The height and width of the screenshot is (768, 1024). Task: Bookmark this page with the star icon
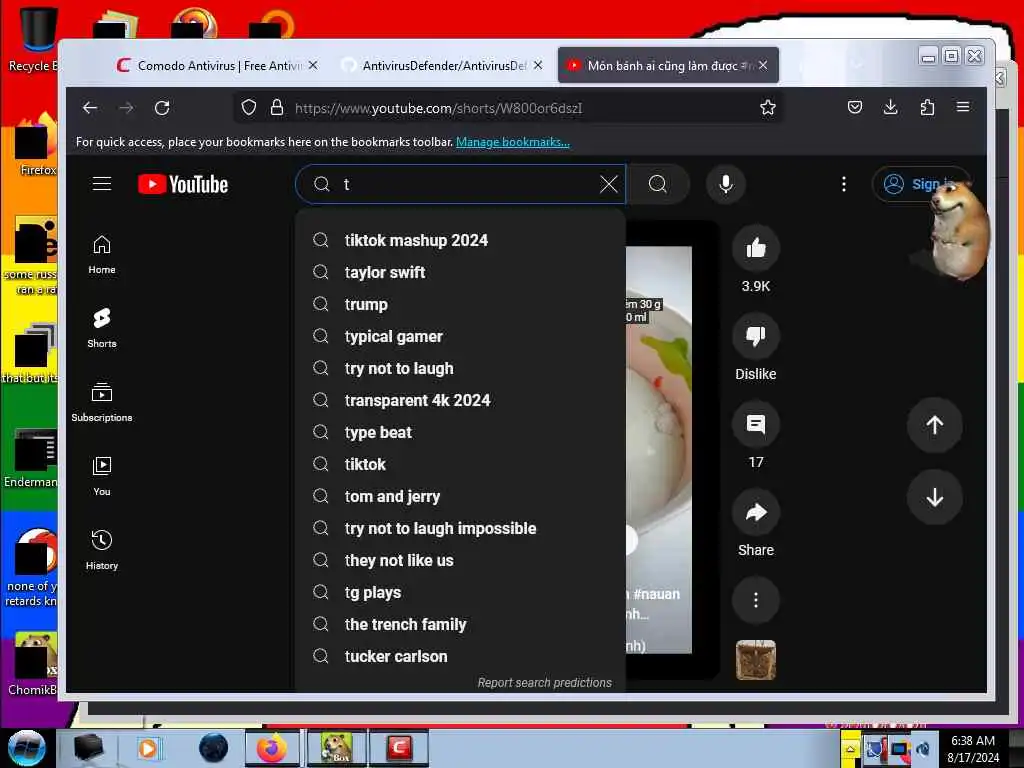(767, 108)
